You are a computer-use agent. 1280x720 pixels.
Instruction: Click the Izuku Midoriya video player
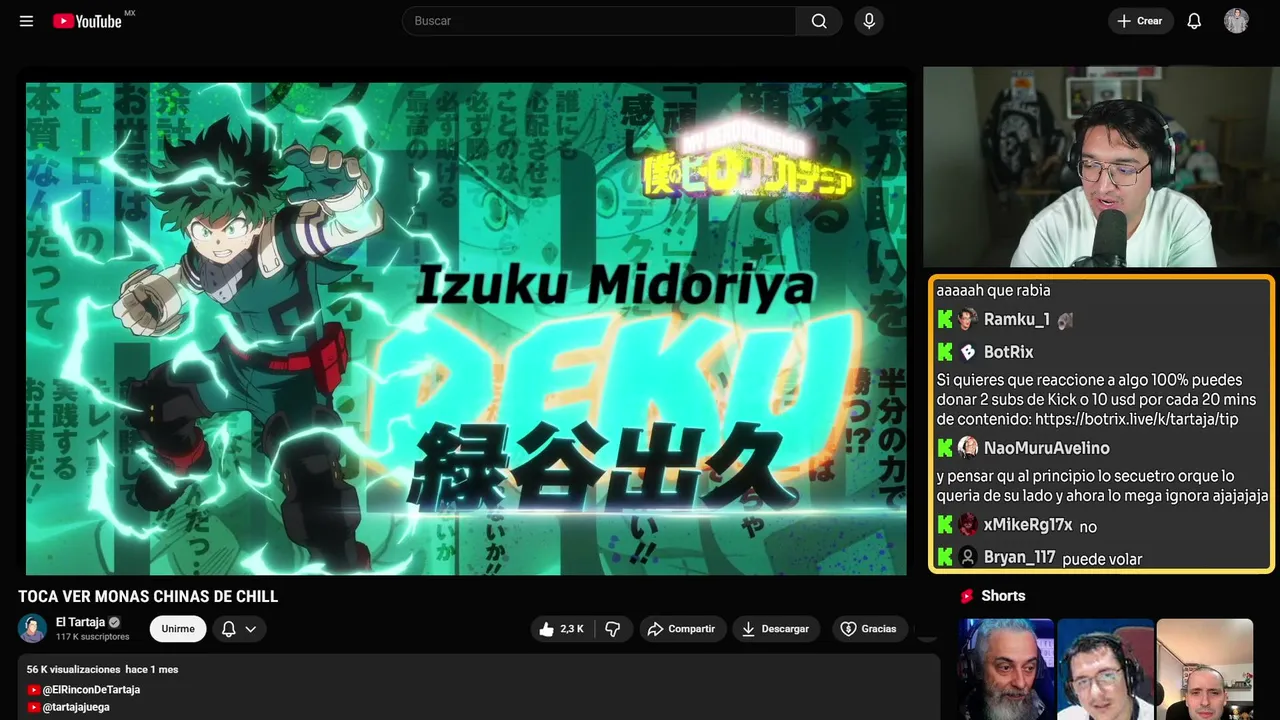[466, 328]
